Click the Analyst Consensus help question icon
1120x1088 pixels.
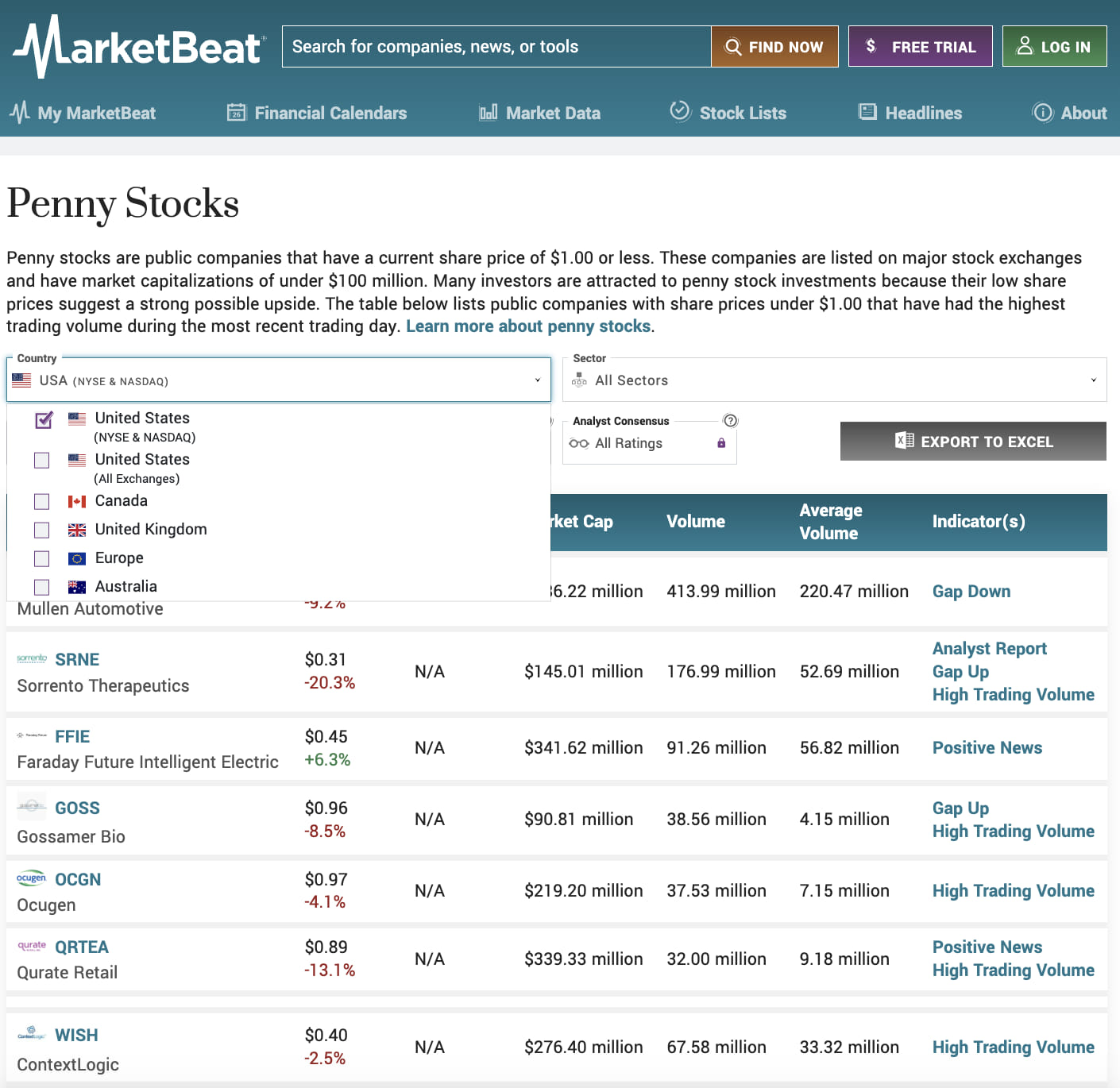tap(731, 421)
